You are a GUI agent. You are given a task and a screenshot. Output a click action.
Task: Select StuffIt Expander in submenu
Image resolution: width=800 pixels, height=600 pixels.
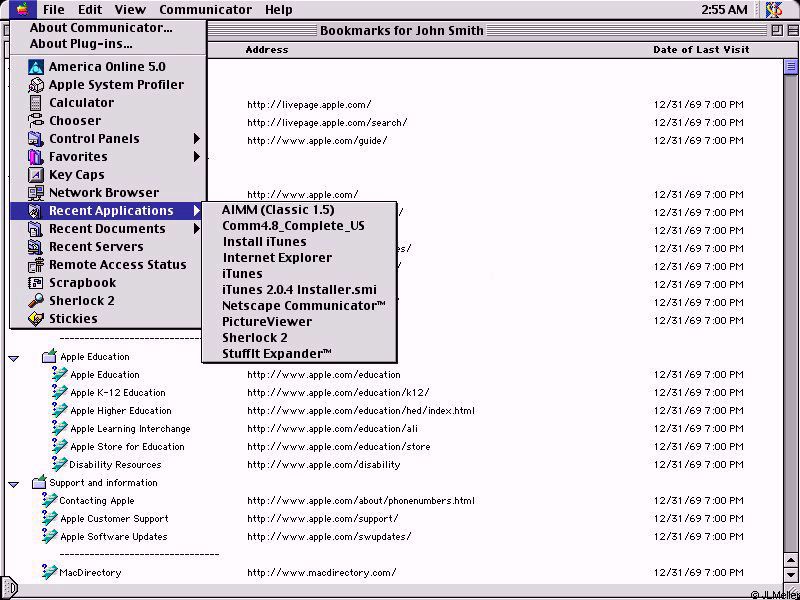click(299, 354)
